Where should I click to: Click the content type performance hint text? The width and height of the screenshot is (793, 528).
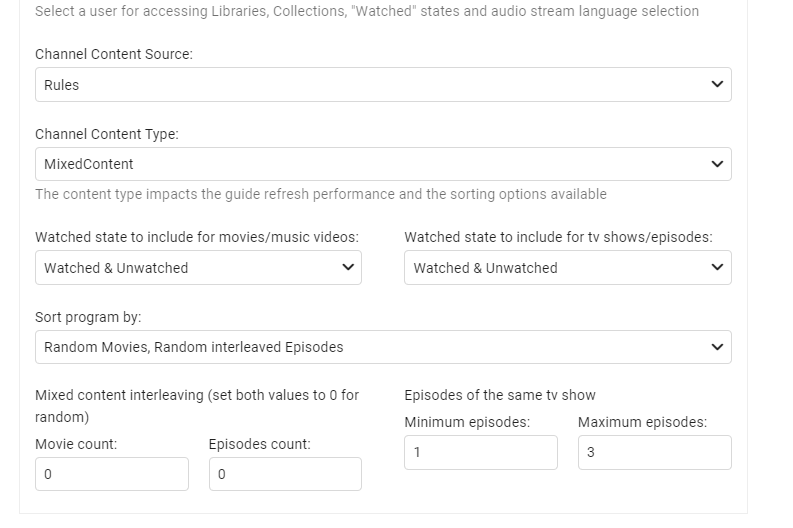tap(320, 194)
